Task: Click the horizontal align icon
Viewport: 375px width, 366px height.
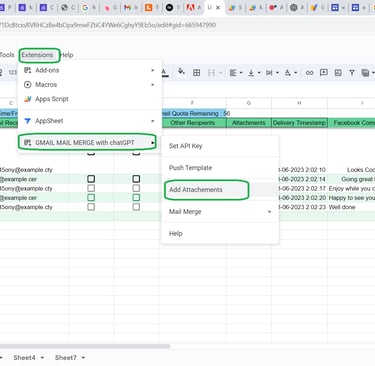Action: point(233,72)
